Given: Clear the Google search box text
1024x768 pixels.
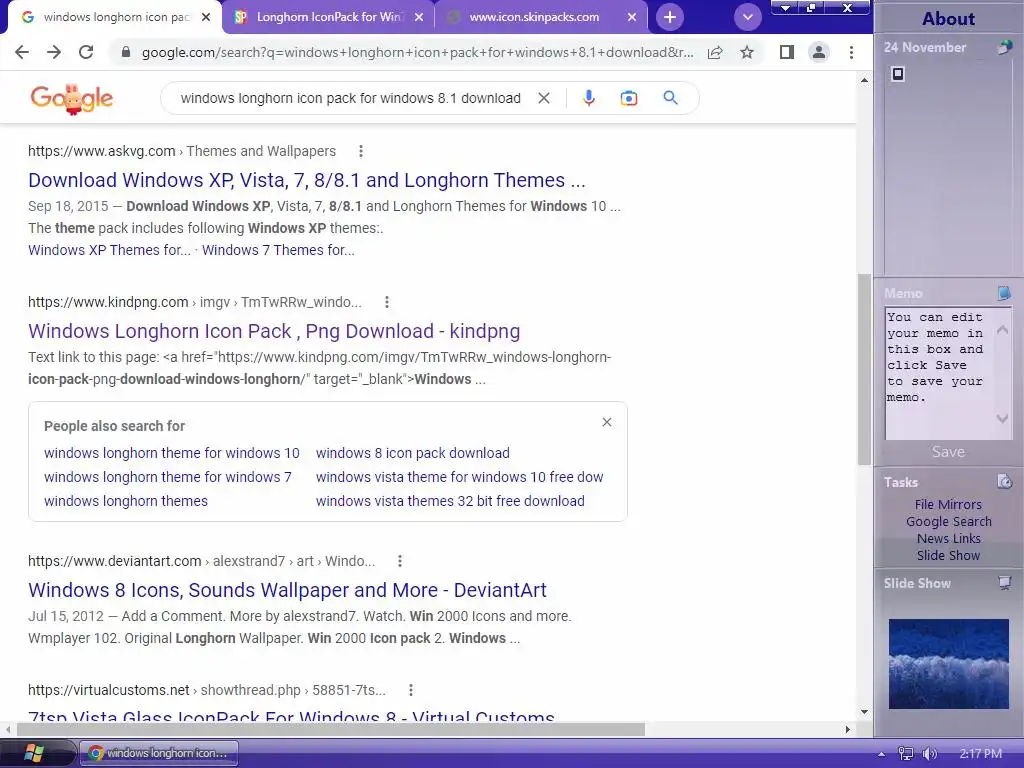Looking at the screenshot, I should pos(543,98).
